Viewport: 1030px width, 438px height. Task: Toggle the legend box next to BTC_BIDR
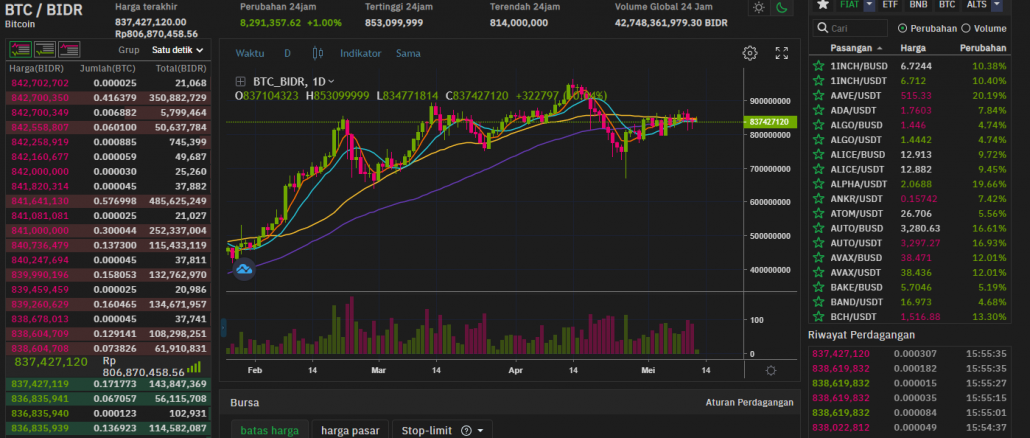(x=240, y=81)
